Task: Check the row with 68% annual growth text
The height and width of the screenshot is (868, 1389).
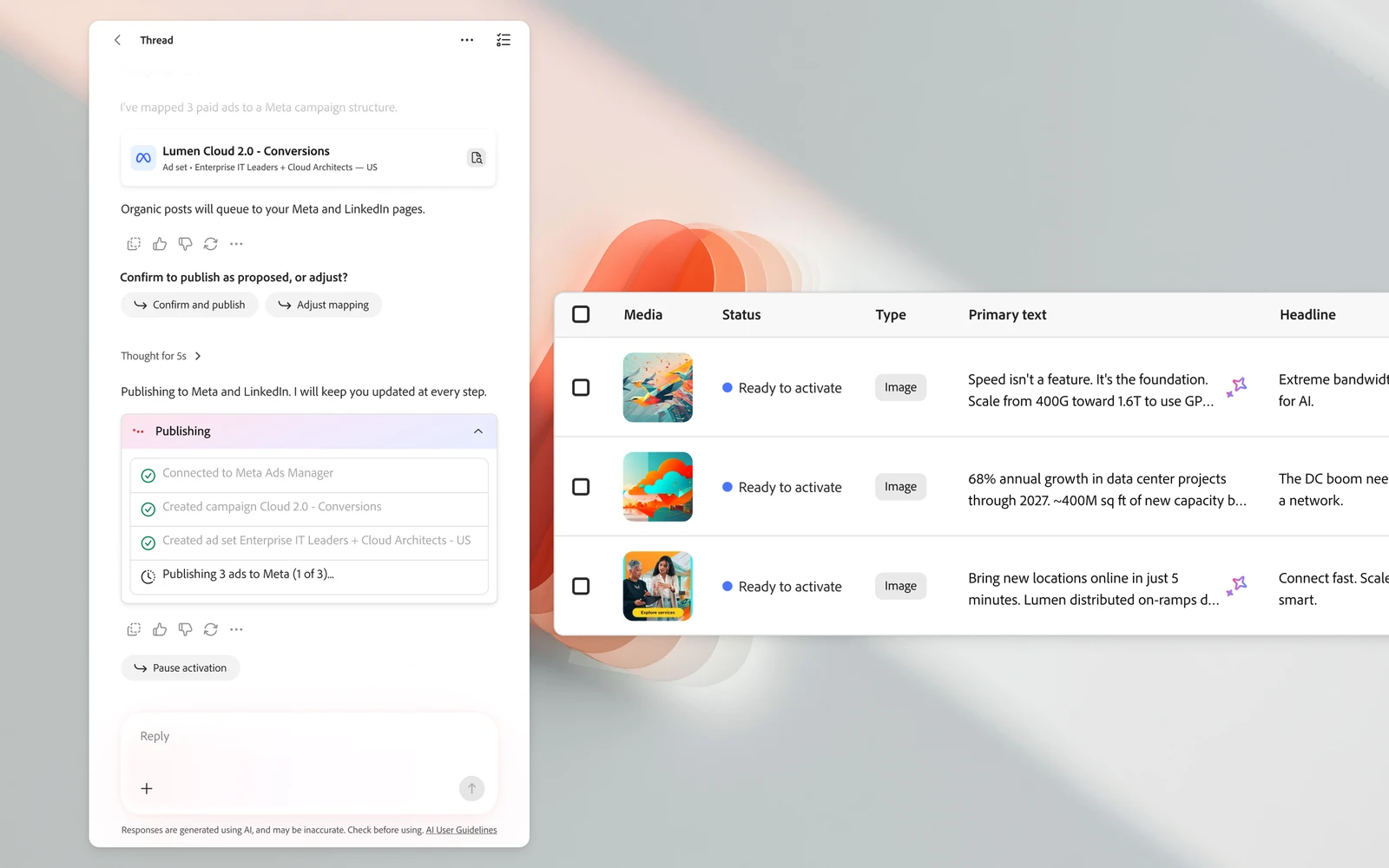Action: click(x=581, y=487)
